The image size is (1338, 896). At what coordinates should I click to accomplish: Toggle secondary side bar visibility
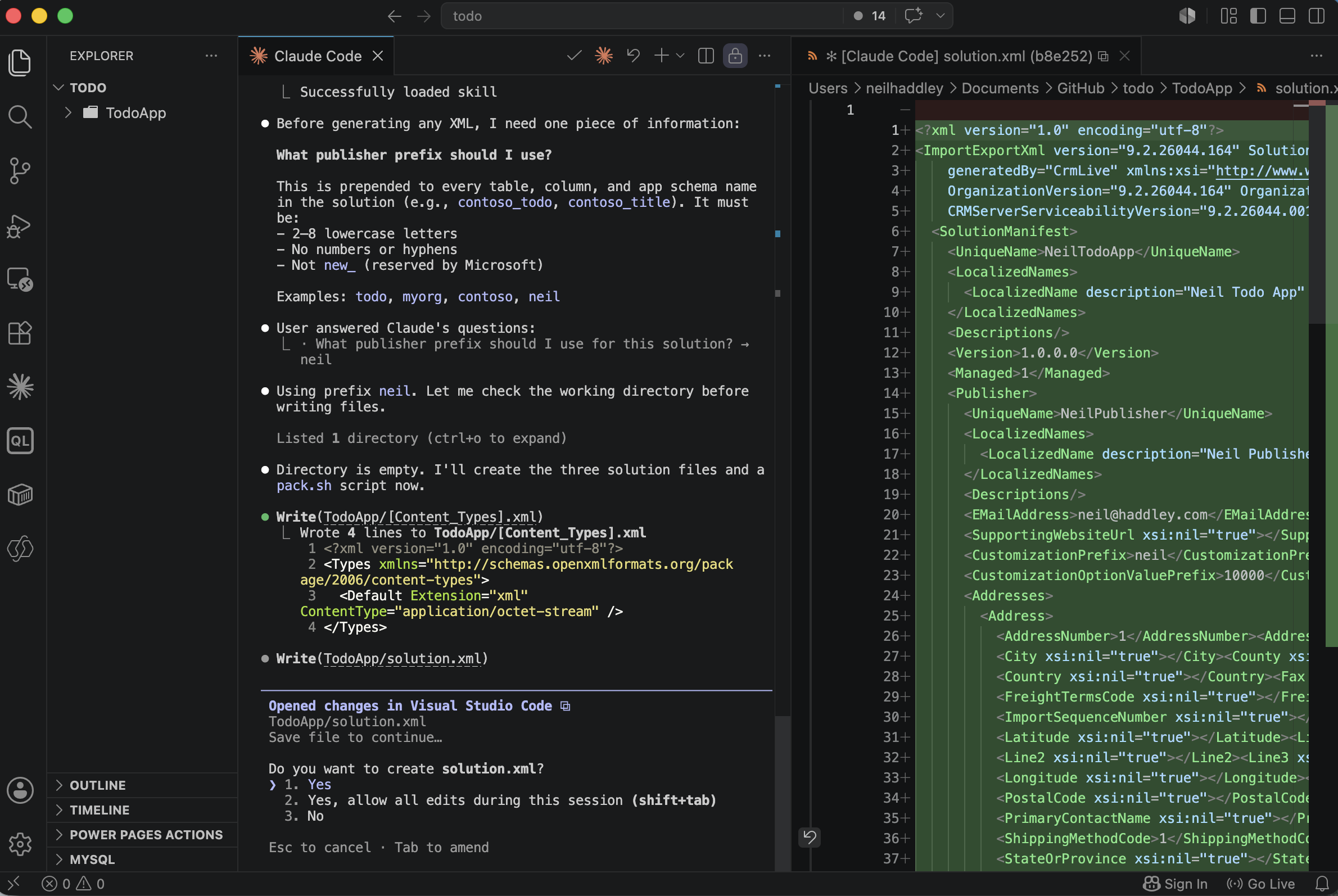[1316, 15]
